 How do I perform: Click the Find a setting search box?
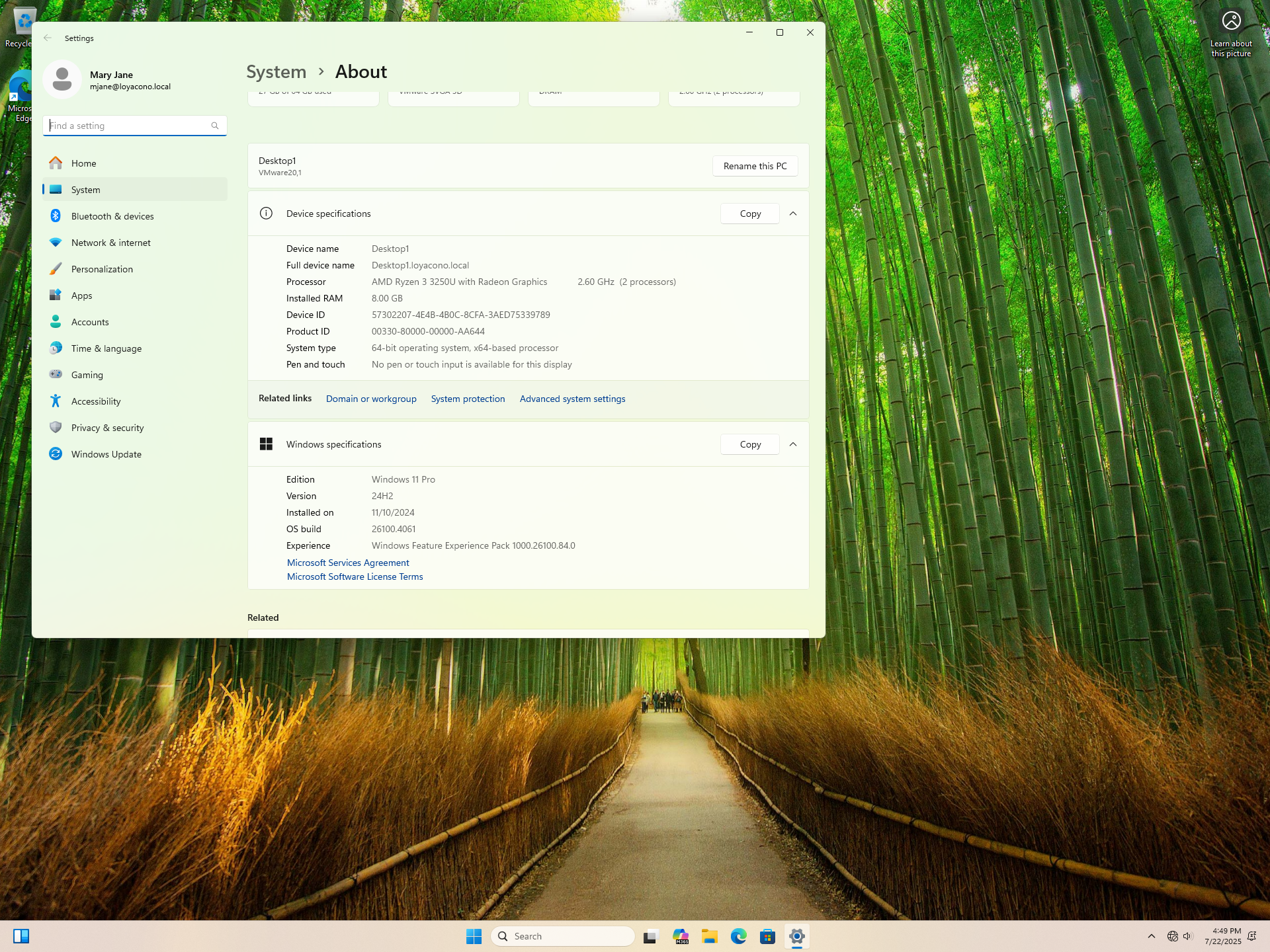click(x=135, y=126)
